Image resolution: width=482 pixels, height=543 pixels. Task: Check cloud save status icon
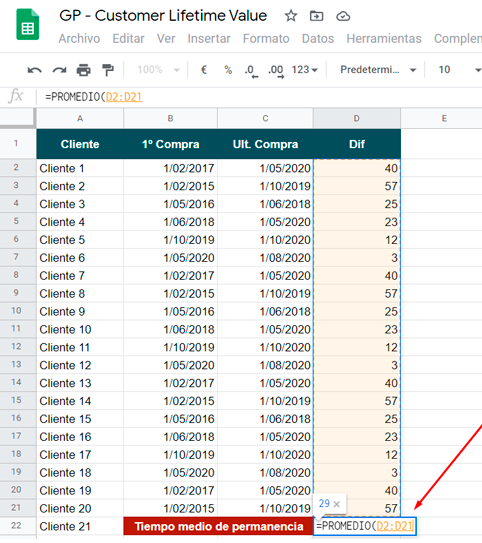click(343, 16)
